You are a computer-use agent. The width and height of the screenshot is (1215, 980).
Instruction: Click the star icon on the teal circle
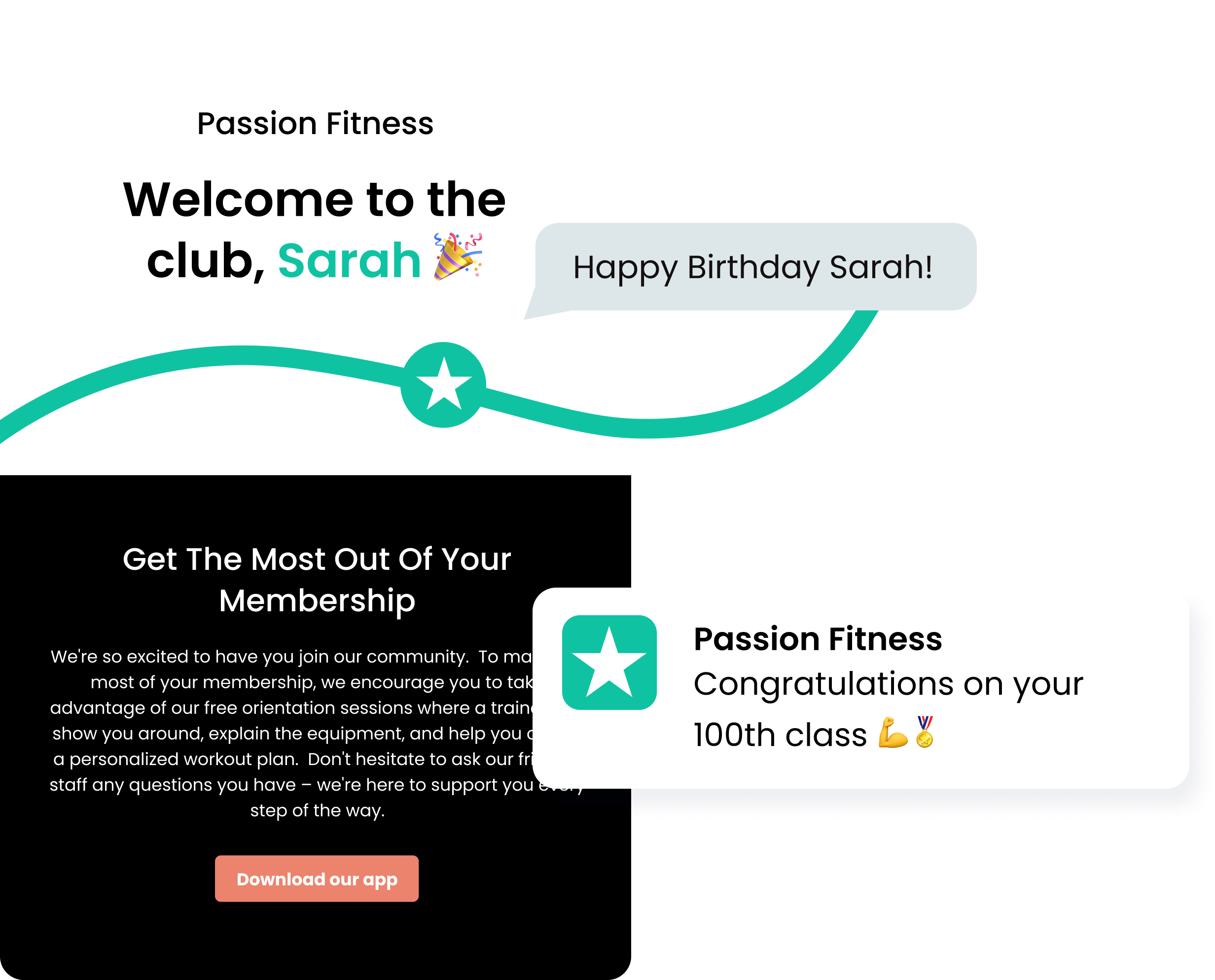point(444,384)
